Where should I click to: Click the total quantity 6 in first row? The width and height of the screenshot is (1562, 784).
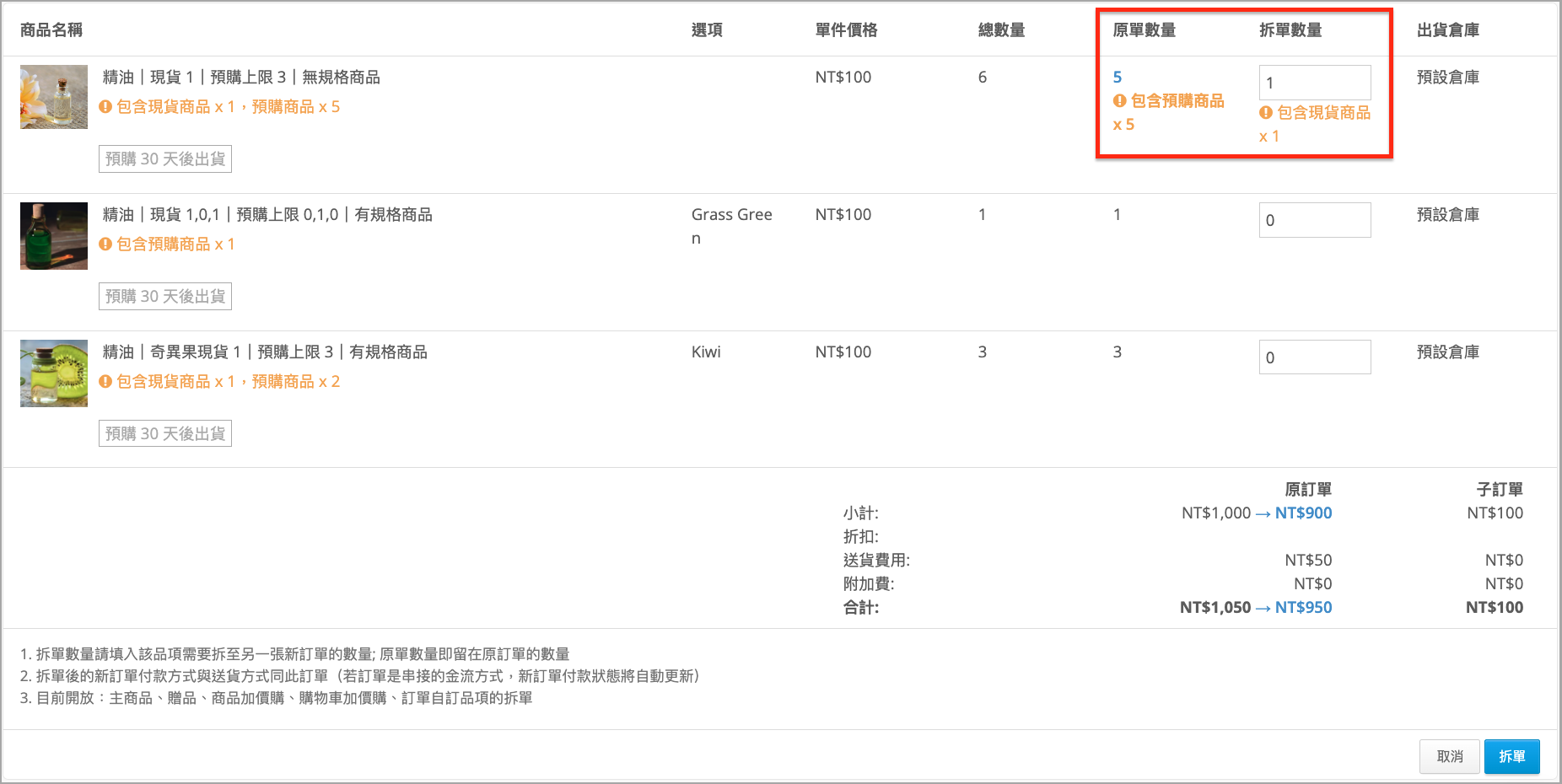click(983, 78)
